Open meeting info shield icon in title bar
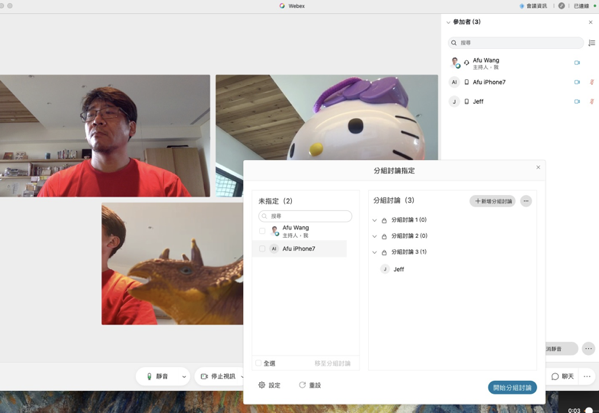 point(522,6)
